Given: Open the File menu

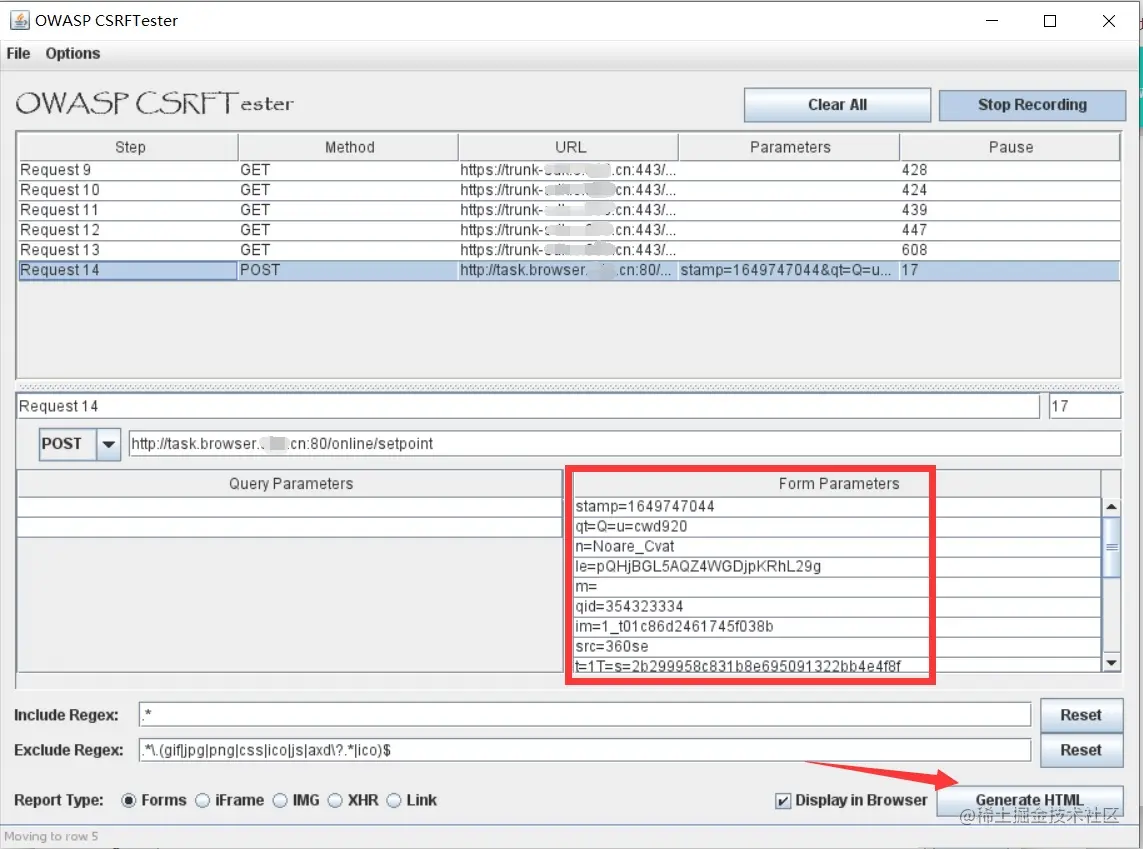Looking at the screenshot, I should (x=18, y=53).
